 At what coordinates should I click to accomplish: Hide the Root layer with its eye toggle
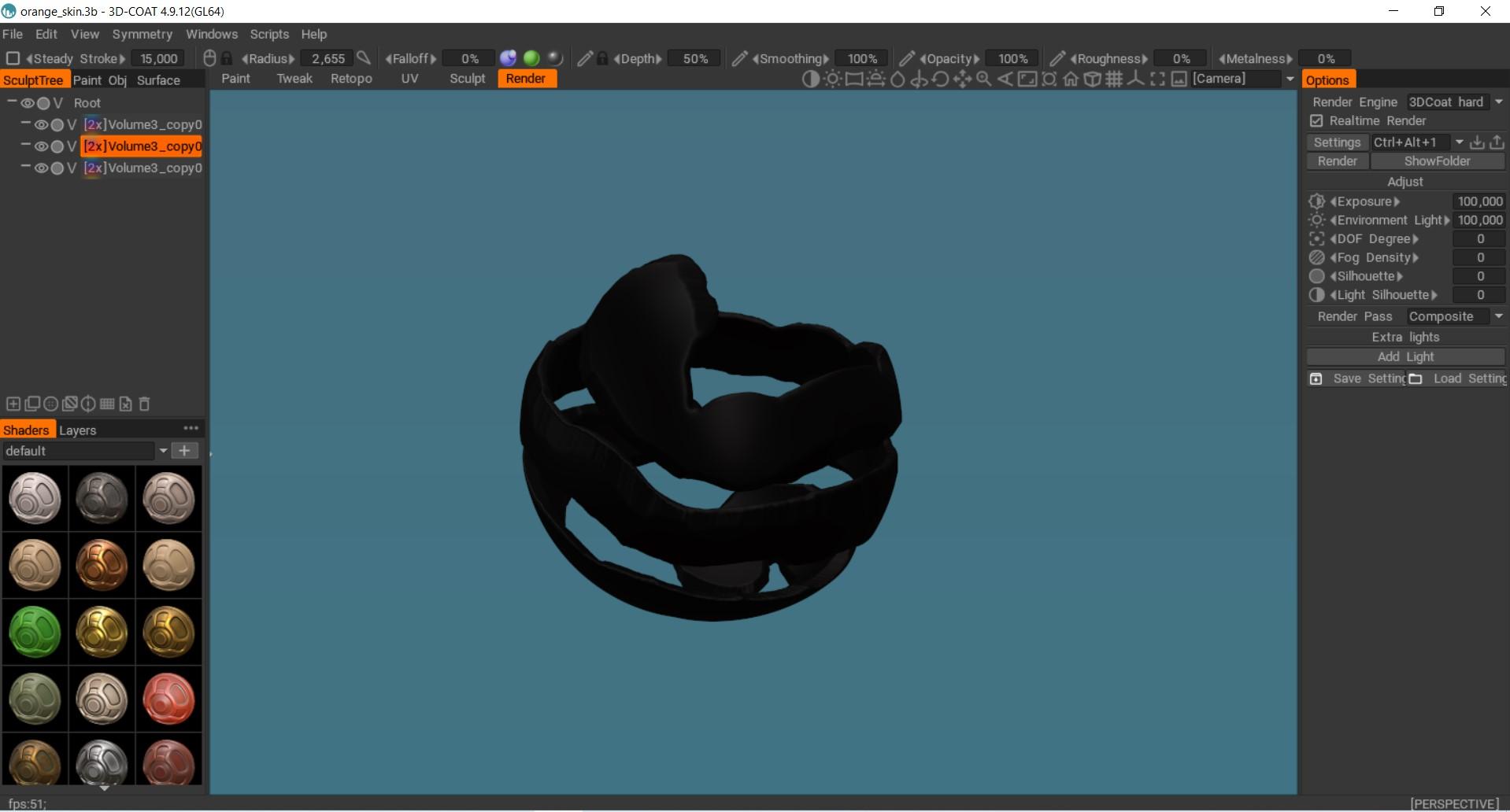[x=29, y=102]
